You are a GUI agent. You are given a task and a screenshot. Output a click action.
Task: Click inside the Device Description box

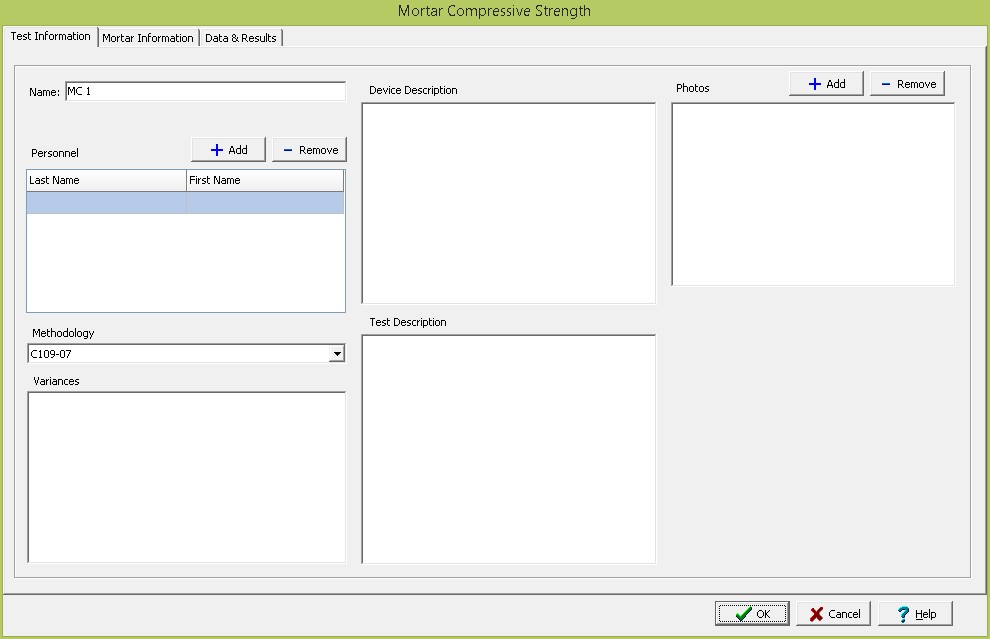point(508,203)
